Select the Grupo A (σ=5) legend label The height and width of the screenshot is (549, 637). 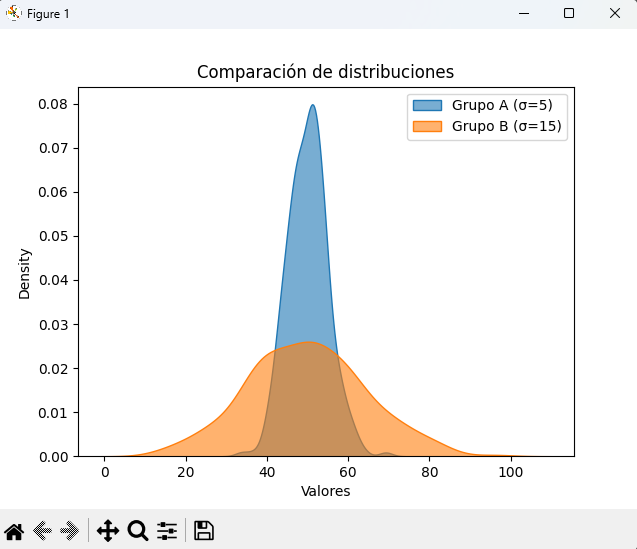pyautogui.click(x=502, y=105)
